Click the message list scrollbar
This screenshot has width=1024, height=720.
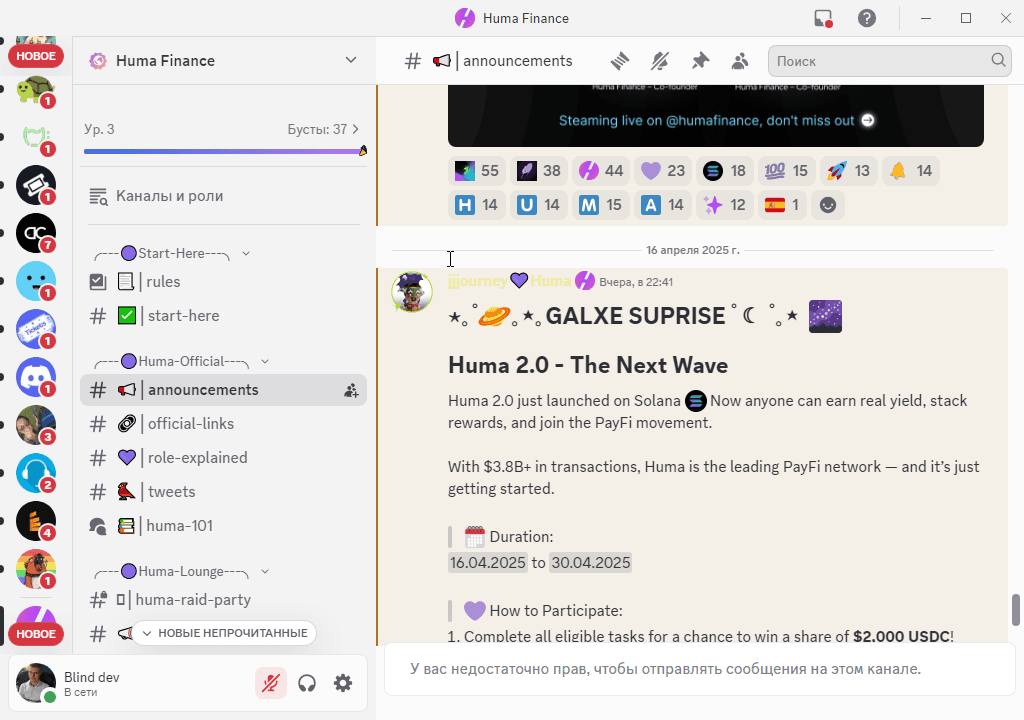coord(1016,610)
